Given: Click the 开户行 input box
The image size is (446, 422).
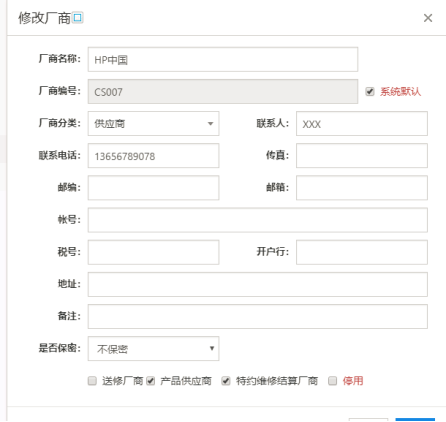Looking at the screenshot, I should [x=362, y=252].
